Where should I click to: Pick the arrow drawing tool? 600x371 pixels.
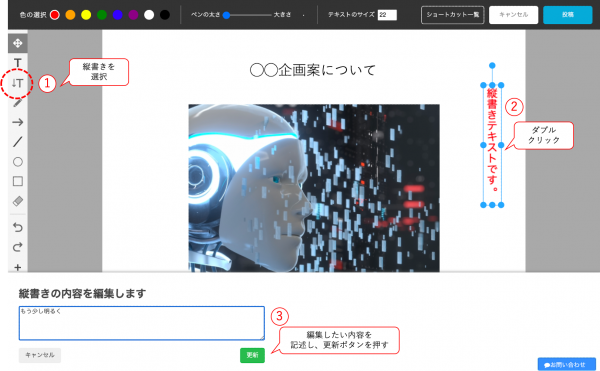[18, 122]
